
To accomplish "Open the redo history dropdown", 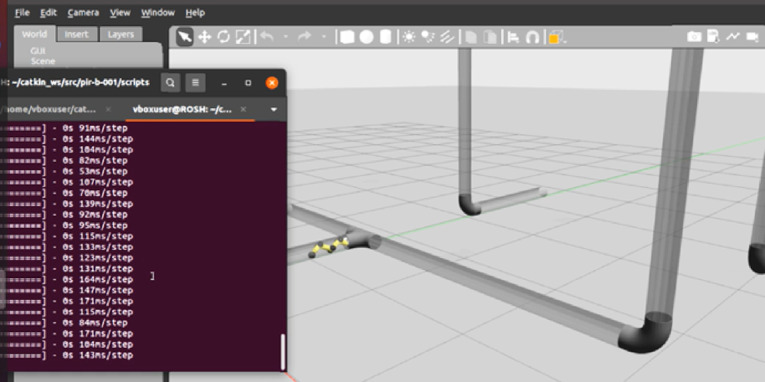I will click(x=323, y=37).
